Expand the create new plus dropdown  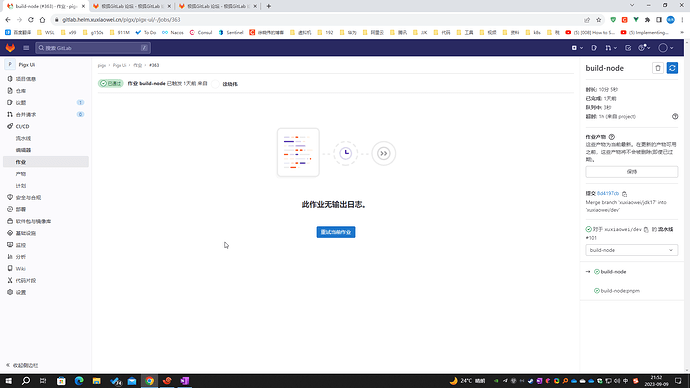(x=577, y=48)
